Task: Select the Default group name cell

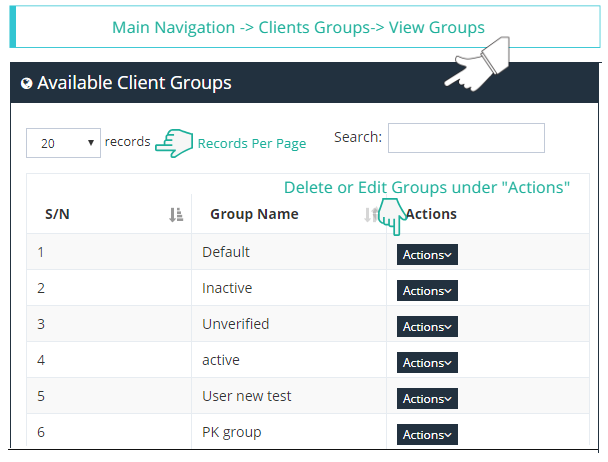Action: tap(226, 252)
